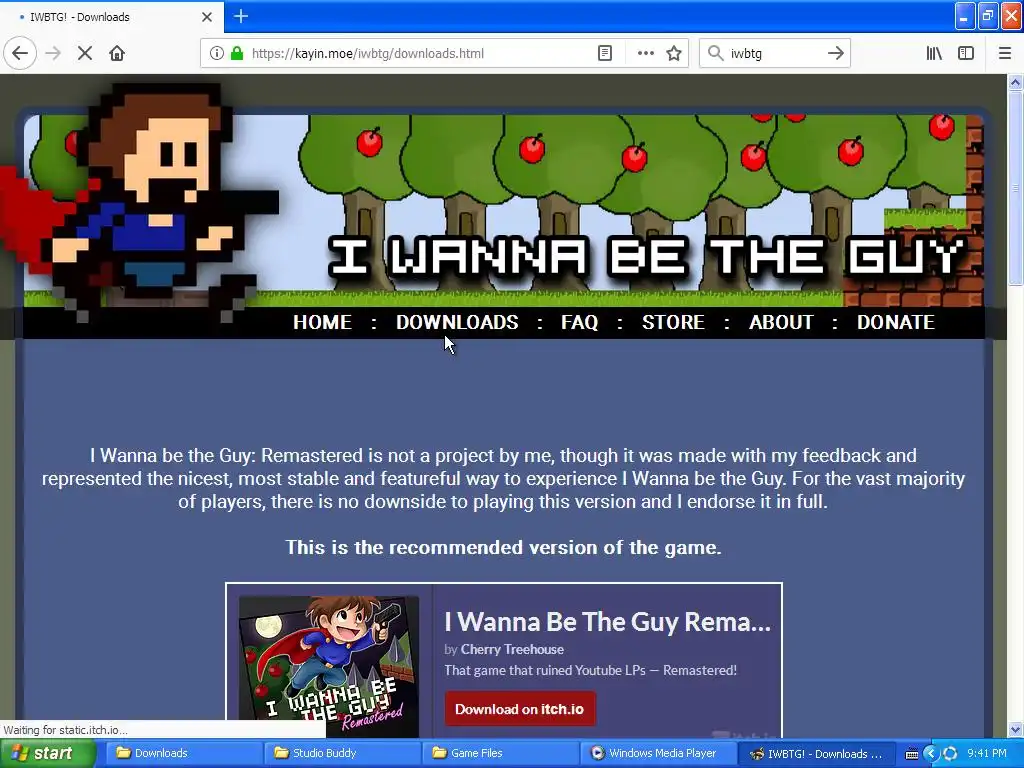Restore down the Firefox window
This screenshot has height=768, width=1024.
click(988, 16)
